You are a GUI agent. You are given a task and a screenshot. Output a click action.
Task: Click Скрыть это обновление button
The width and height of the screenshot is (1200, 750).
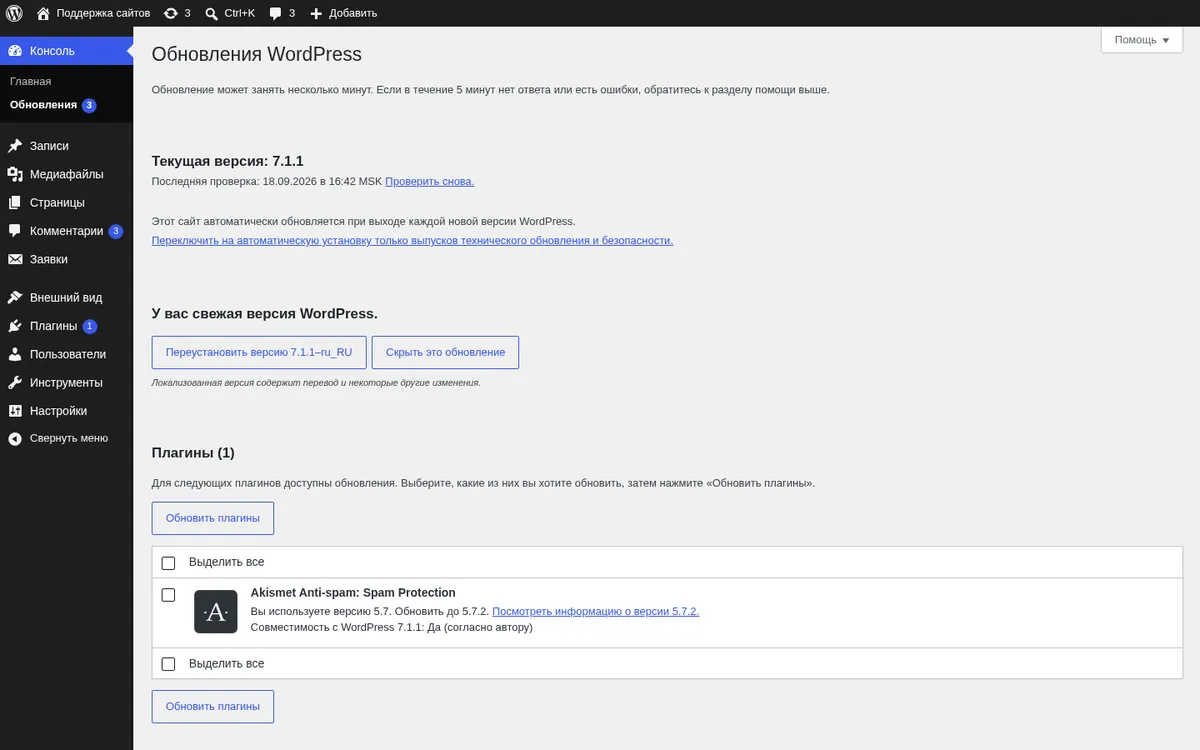(x=445, y=353)
